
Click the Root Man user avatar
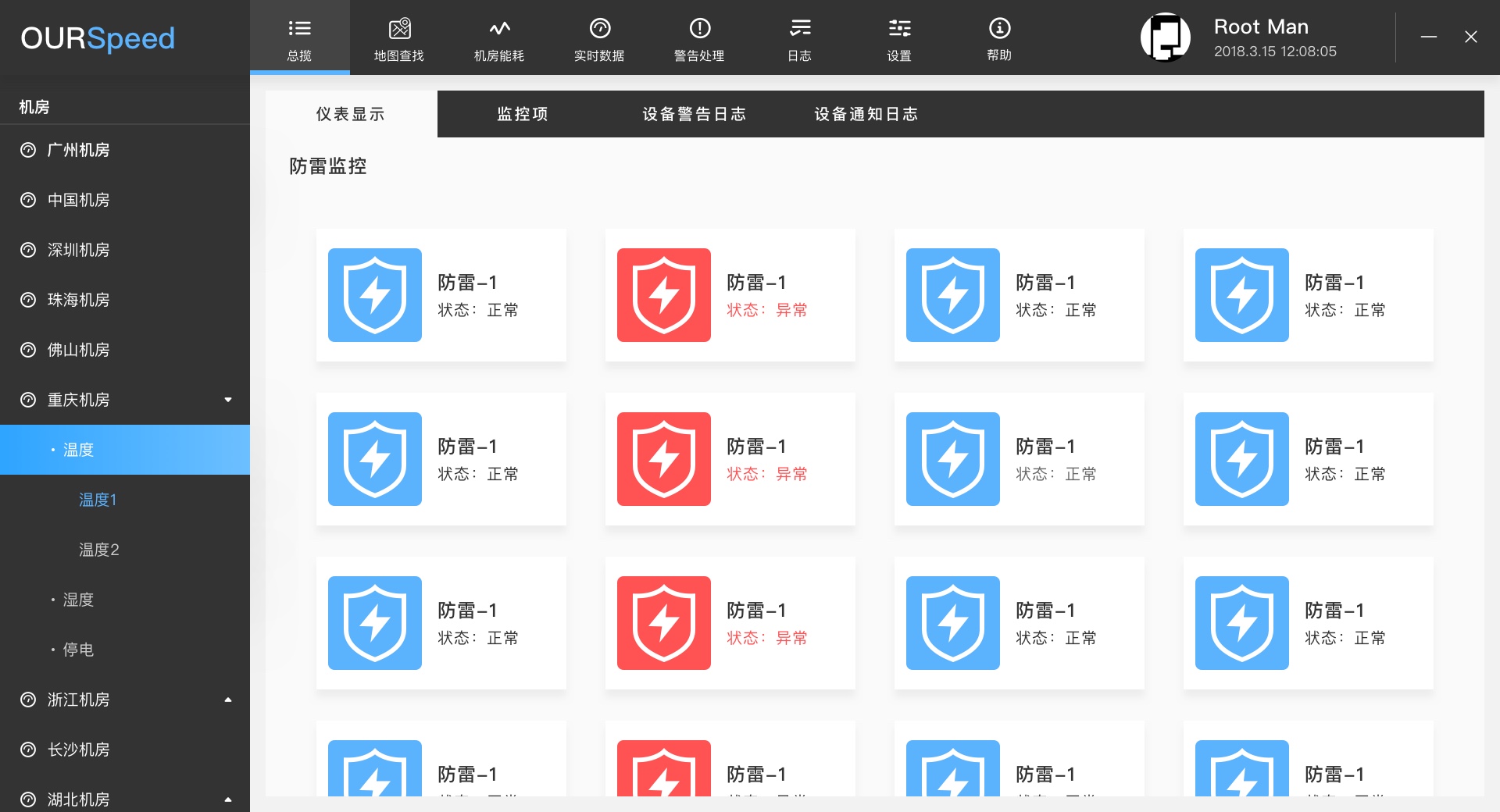(x=1166, y=37)
